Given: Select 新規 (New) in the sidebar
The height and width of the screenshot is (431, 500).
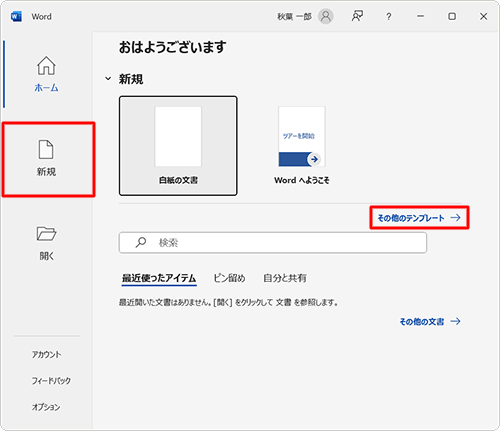Looking at the screenshot, I should click(46, 159).
